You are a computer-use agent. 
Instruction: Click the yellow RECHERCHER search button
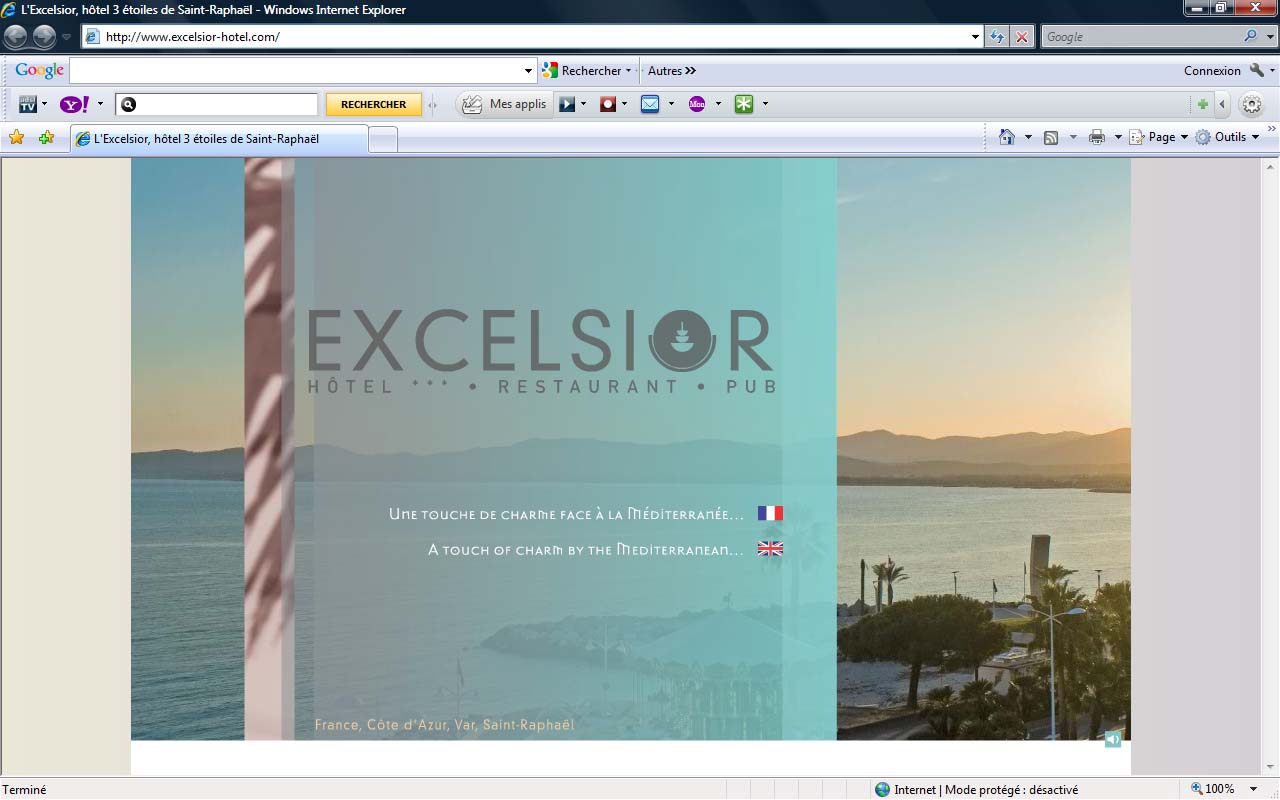(x=373, y=104)
